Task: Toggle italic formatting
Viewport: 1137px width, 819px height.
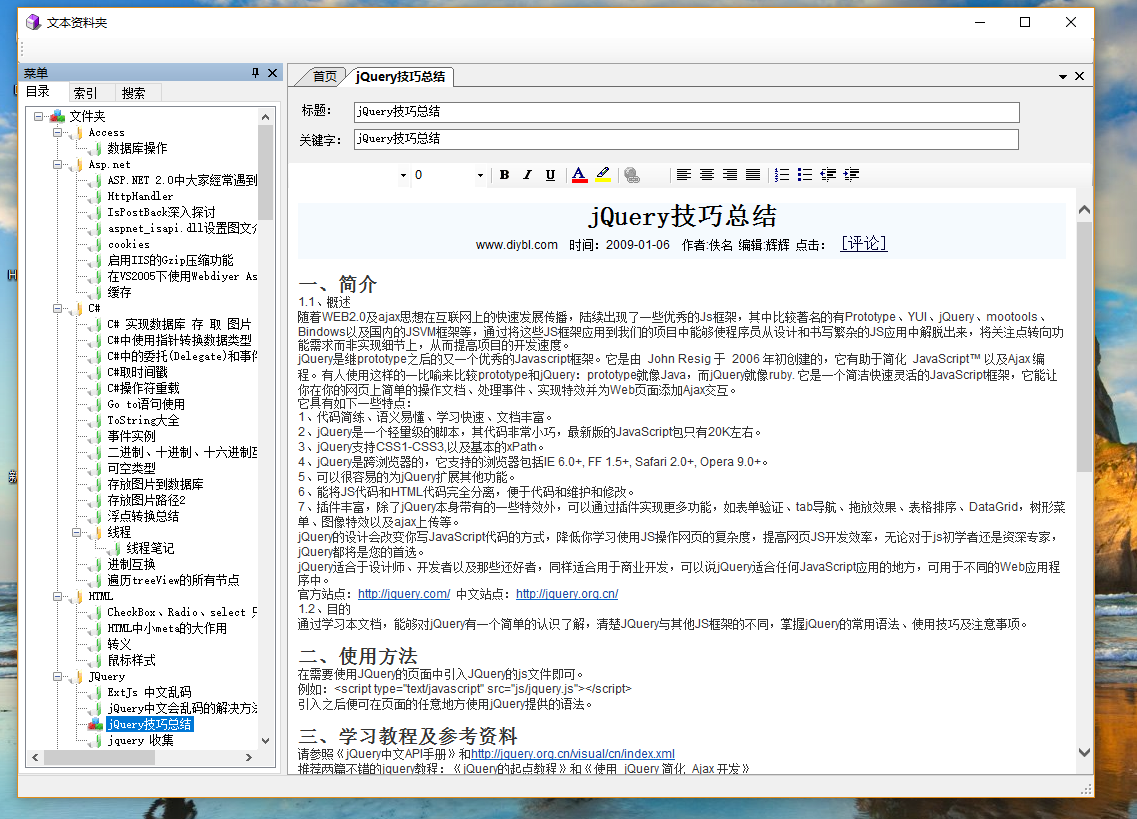Action: point(527,175)
